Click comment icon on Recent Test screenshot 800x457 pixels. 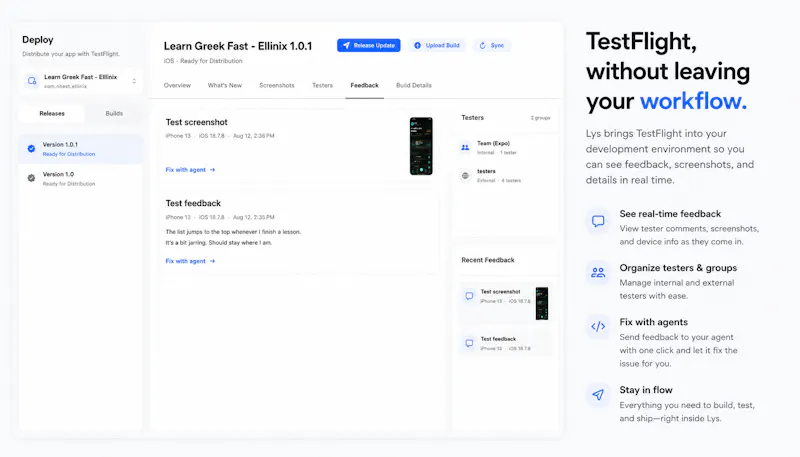tap(469, 296)
